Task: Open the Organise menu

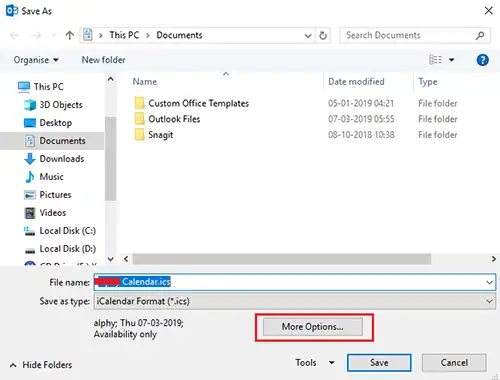Action: click(36, 60)
